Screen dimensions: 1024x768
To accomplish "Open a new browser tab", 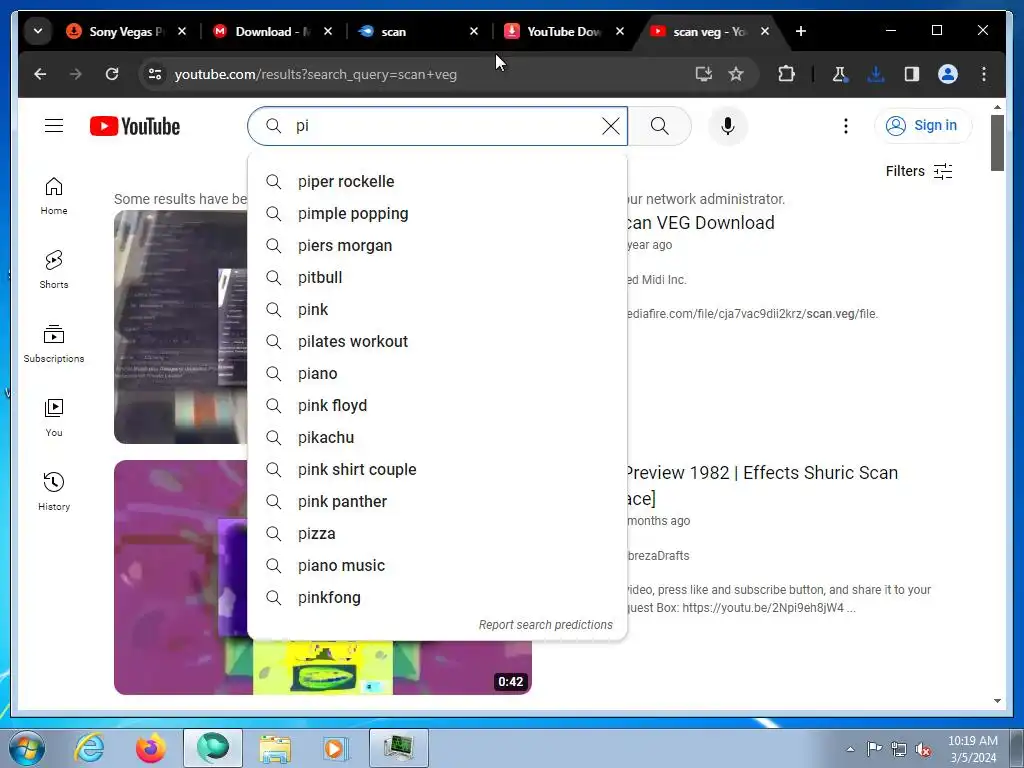I will (801, 31).
